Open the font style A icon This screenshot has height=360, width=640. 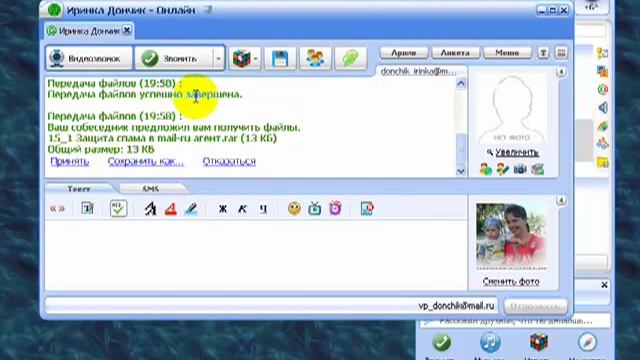coord(150,209)
